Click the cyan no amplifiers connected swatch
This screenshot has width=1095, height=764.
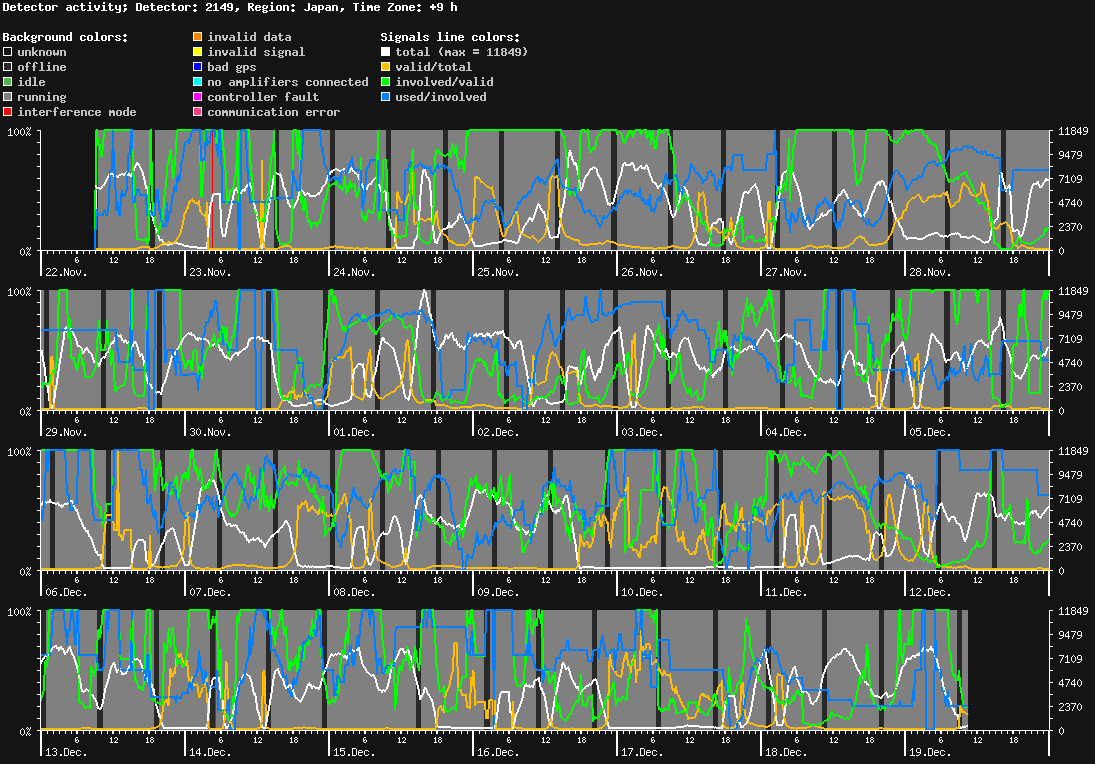click(x=198, y=82)
